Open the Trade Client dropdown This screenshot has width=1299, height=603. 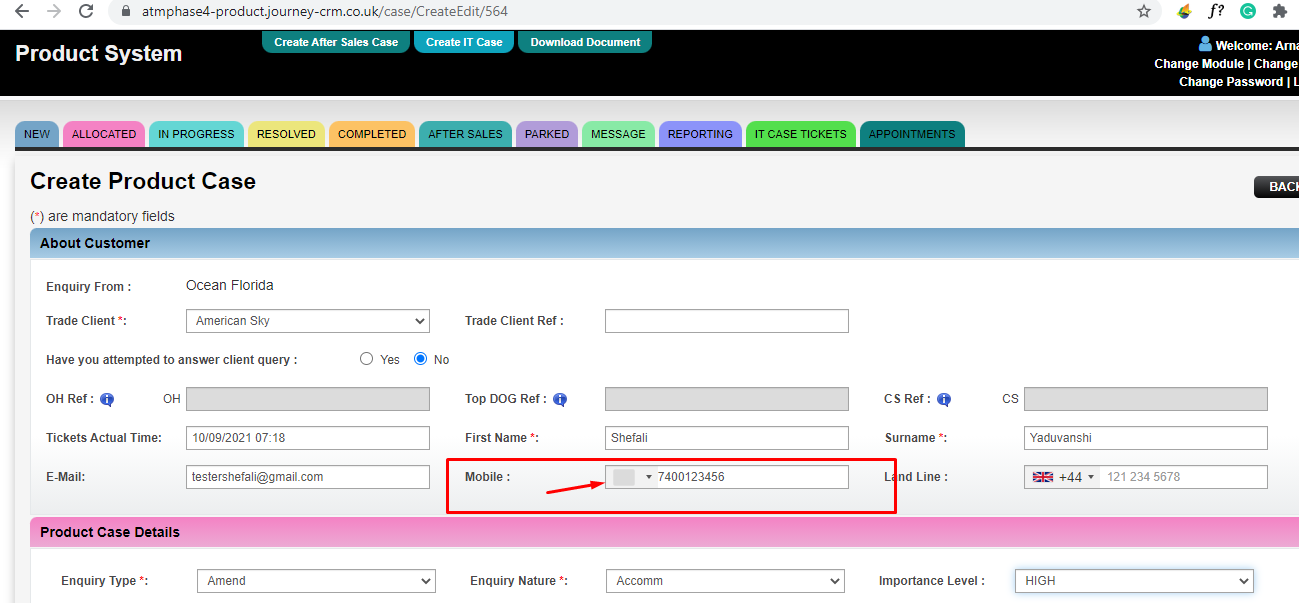pyautogui.click(x=308, y=321)
